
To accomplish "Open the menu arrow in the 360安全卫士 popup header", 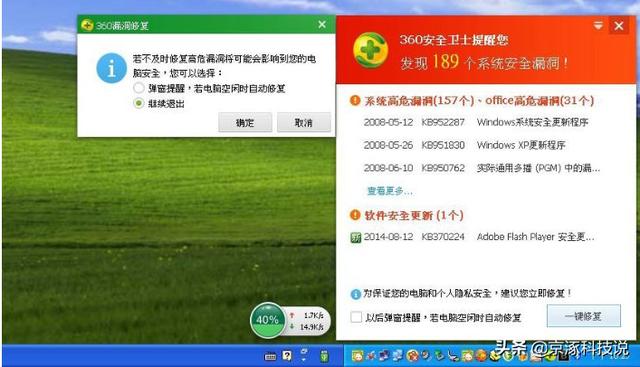I will (598, 26).
